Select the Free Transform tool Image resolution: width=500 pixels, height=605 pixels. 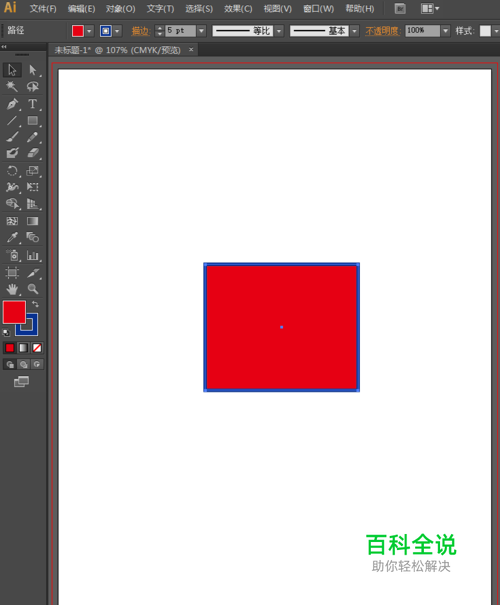[32, 187]
